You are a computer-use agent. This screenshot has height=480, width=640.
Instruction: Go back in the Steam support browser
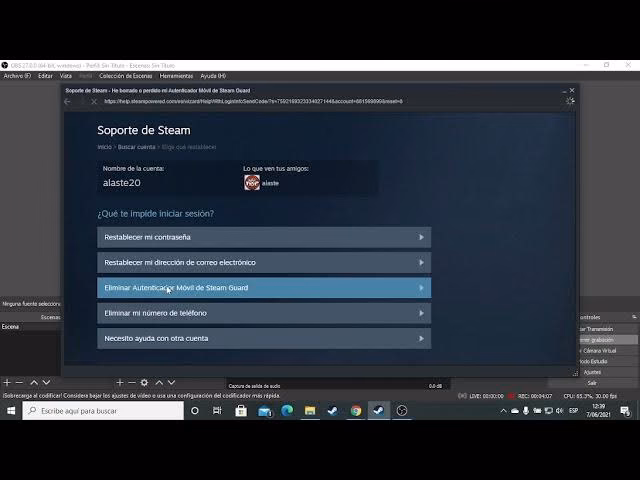(68, 101)
